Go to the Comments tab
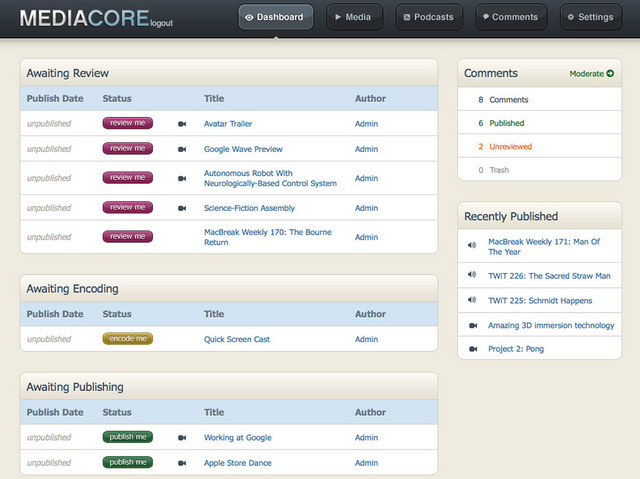This screenshot has height=479, width=640. [x=511, y=17]
